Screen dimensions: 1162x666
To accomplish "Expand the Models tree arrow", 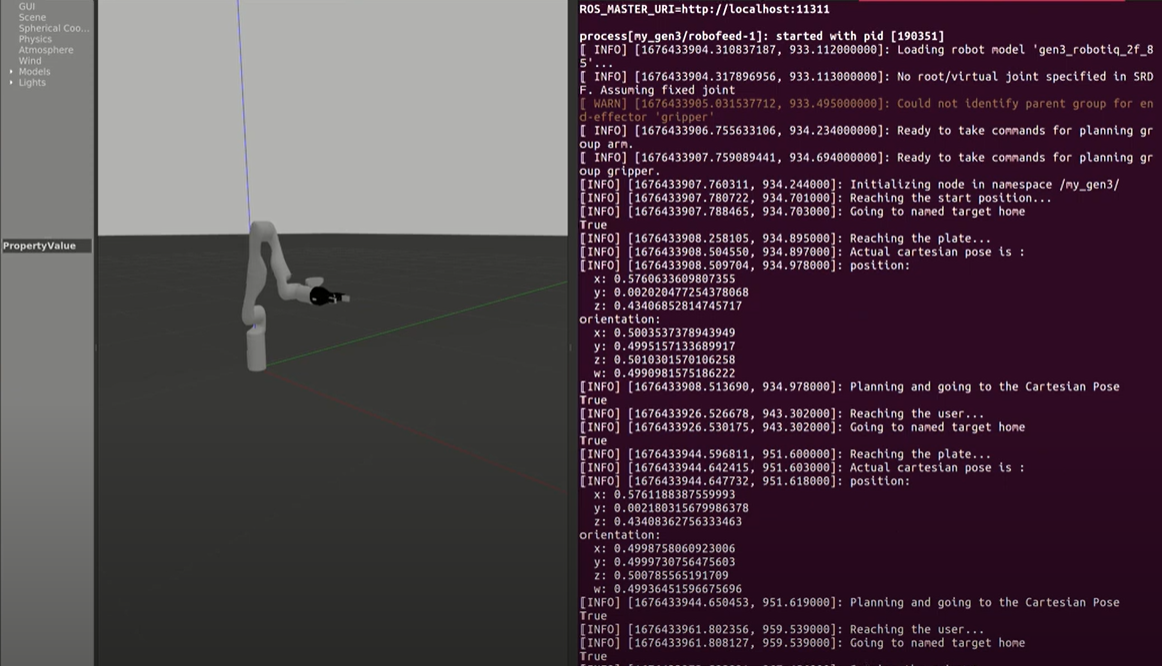I will [12, 72].
